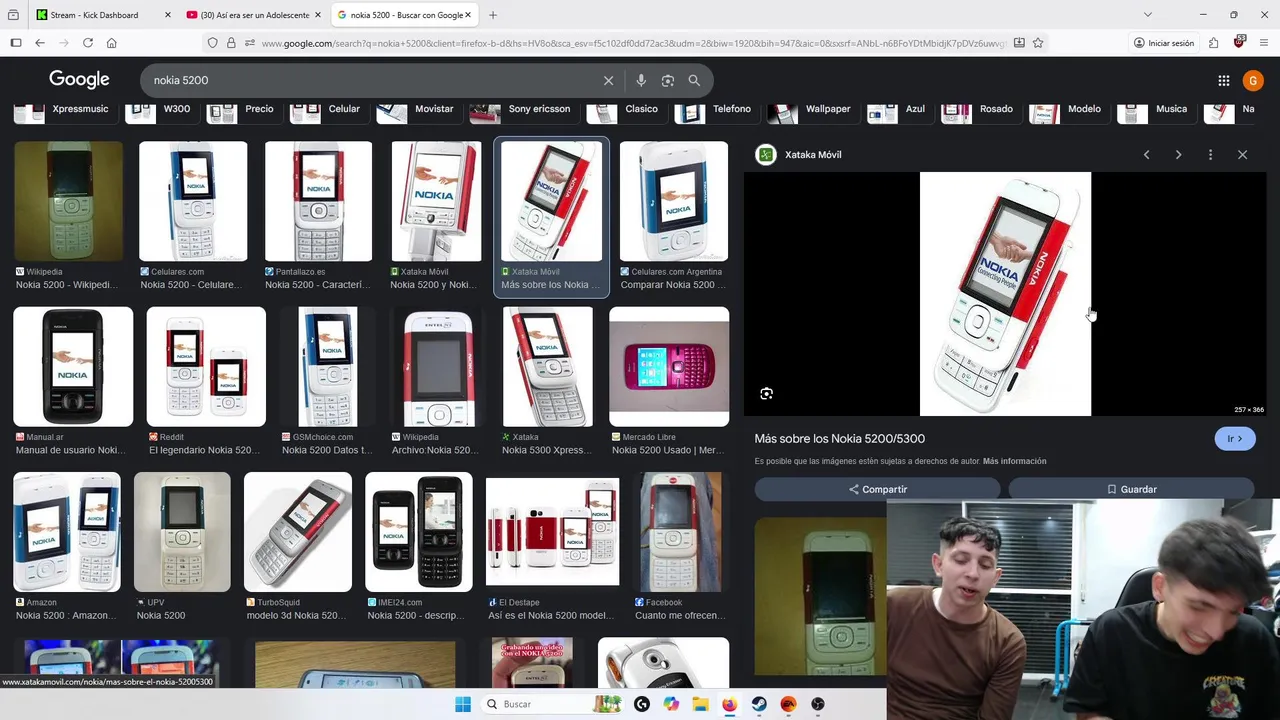
Task: Click the Google logo
Action: (x=79, y=80)
